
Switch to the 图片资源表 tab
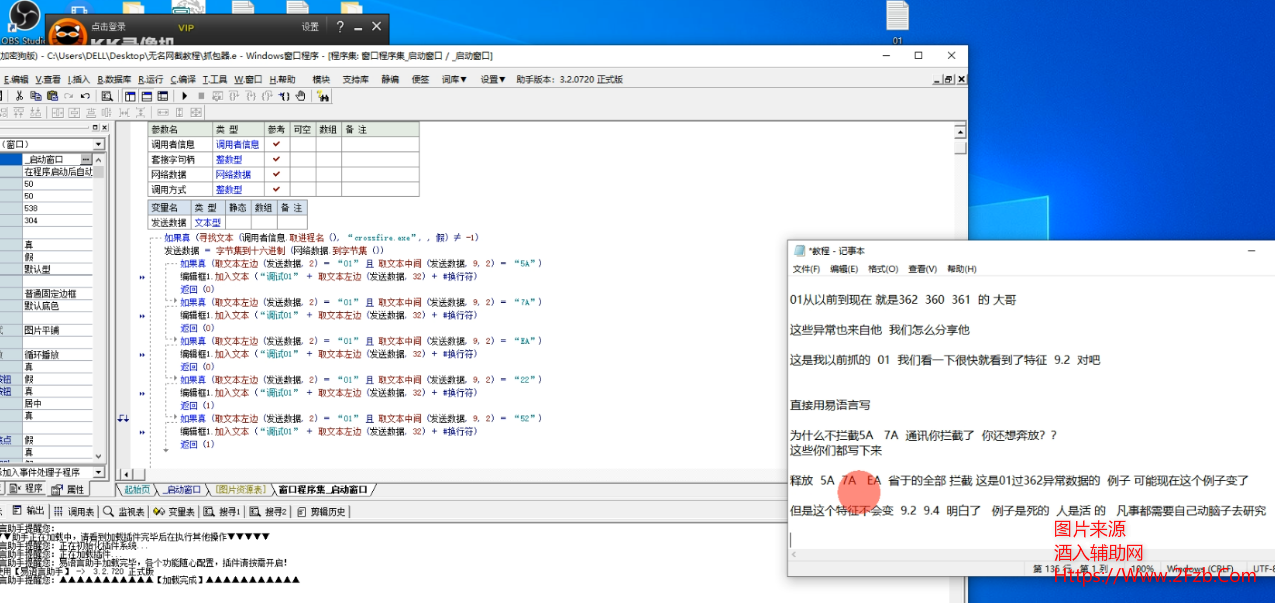coord(241,489)
